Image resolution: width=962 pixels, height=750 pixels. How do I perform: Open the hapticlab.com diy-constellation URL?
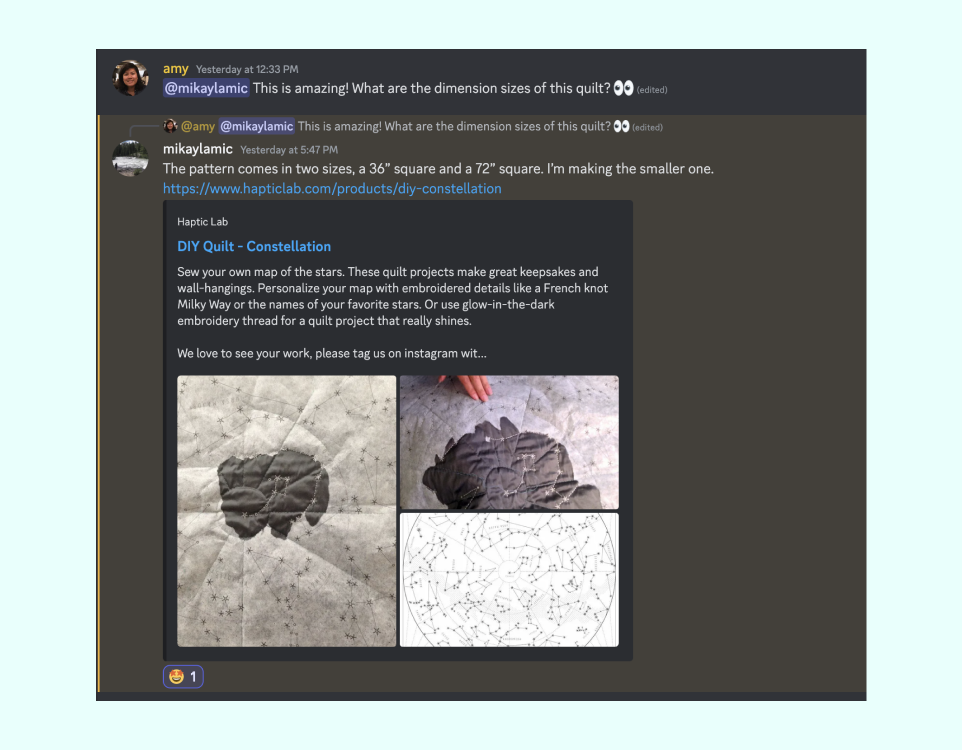pos(332,188)
